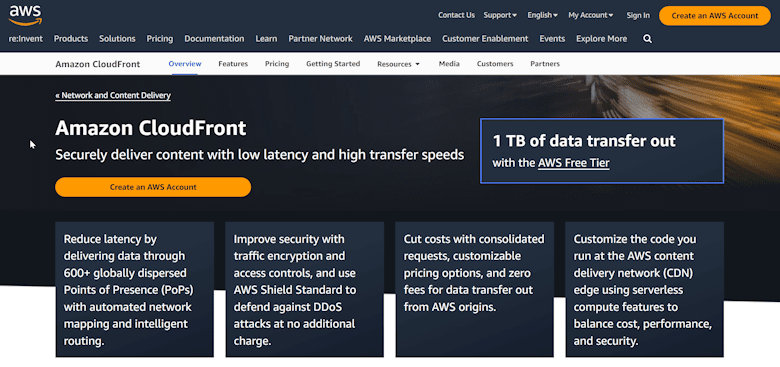Image resolution: width=780 pixels, height=367 pixels.
Task: Click the 1 TB of data transfer out heading
Action: (584, 141)
